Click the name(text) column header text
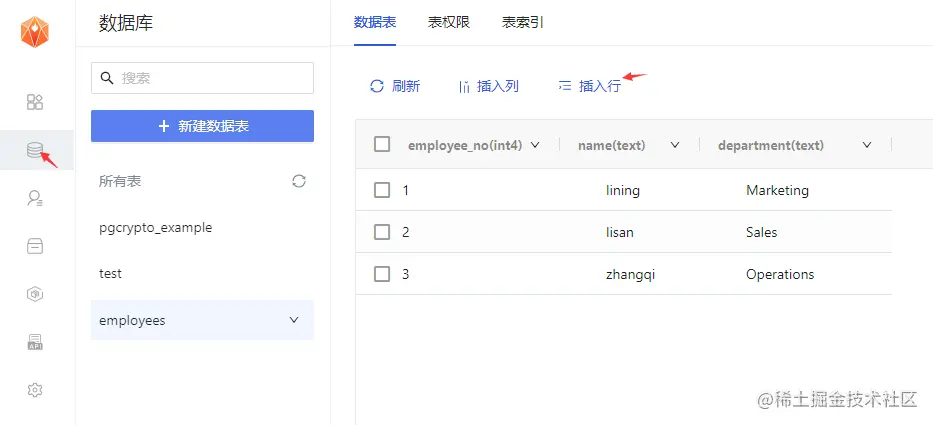Screen dimensions: 933x425 coord(612,145)
